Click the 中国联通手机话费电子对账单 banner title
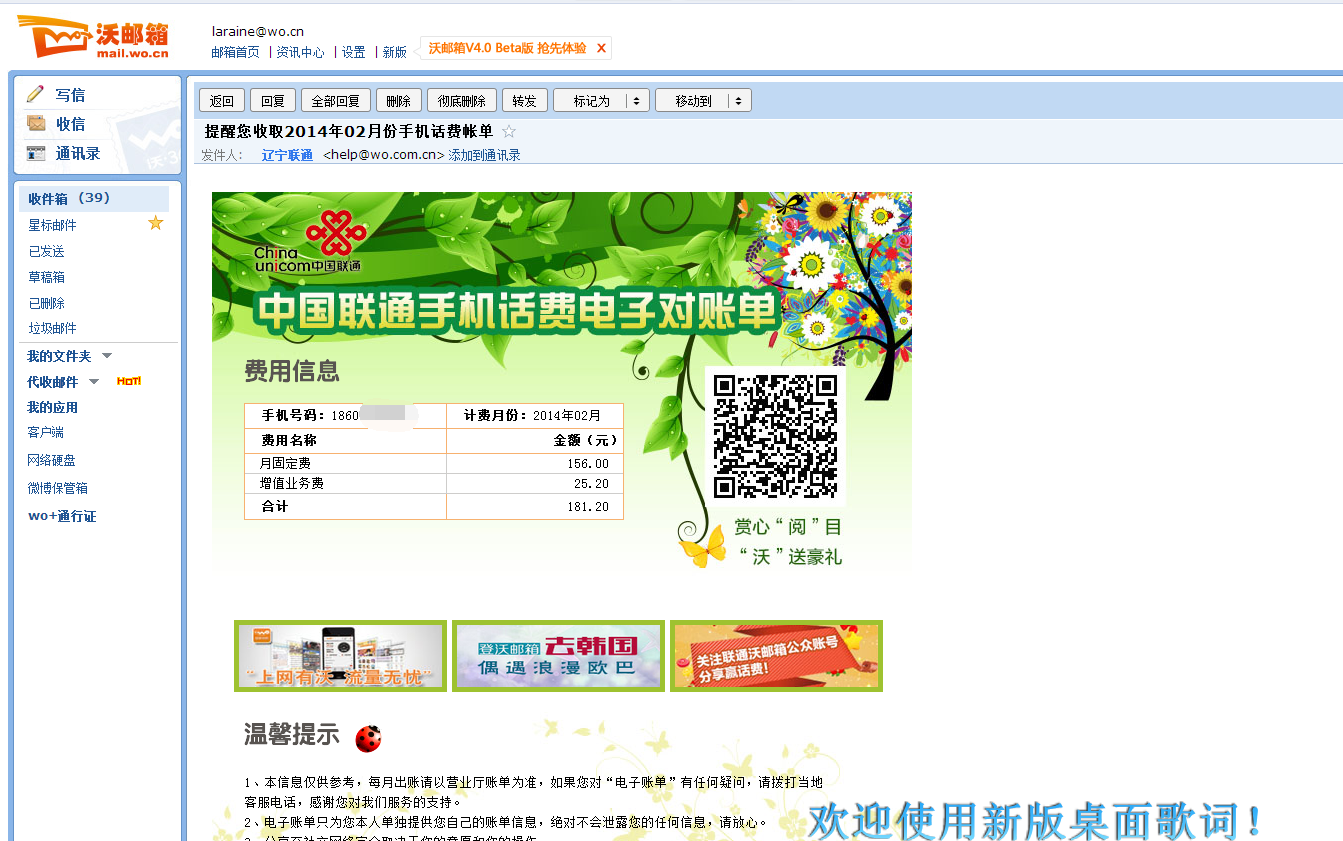 tap(516, 312)
